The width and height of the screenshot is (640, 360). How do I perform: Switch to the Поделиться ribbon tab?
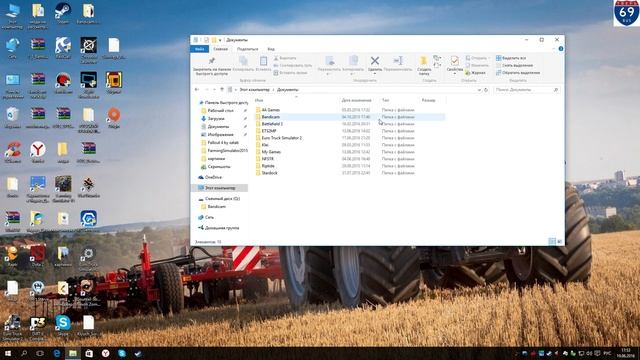pyautogui.click(x=247, y=49)
